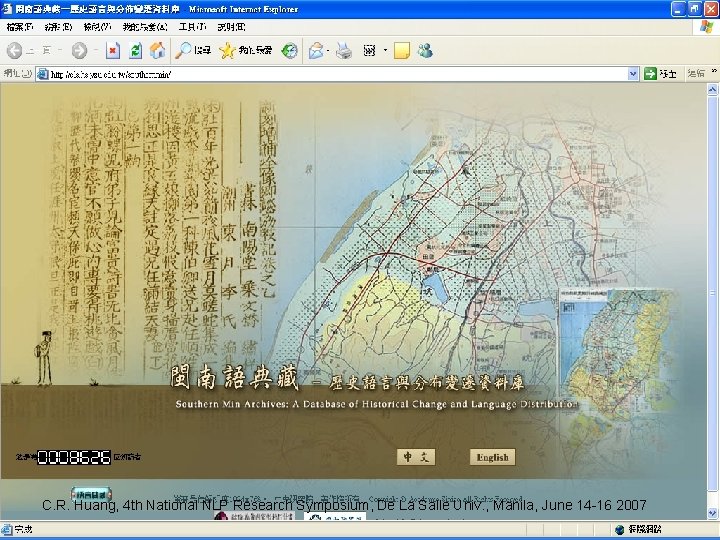Viewport: 720px width, 540px height.
Task: Go to Home page via house icon
Action: click(157, 51)
